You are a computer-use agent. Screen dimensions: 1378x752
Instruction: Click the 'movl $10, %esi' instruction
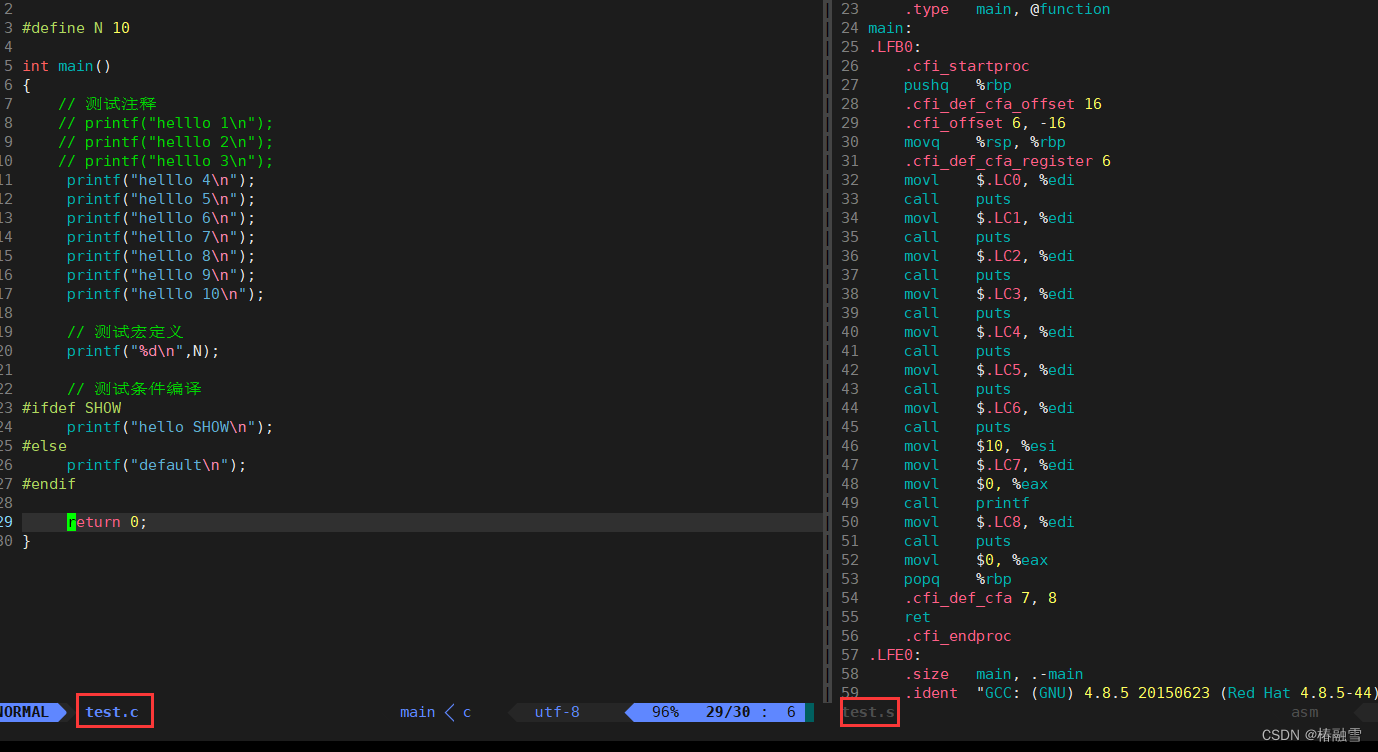[x=980, y=446]
